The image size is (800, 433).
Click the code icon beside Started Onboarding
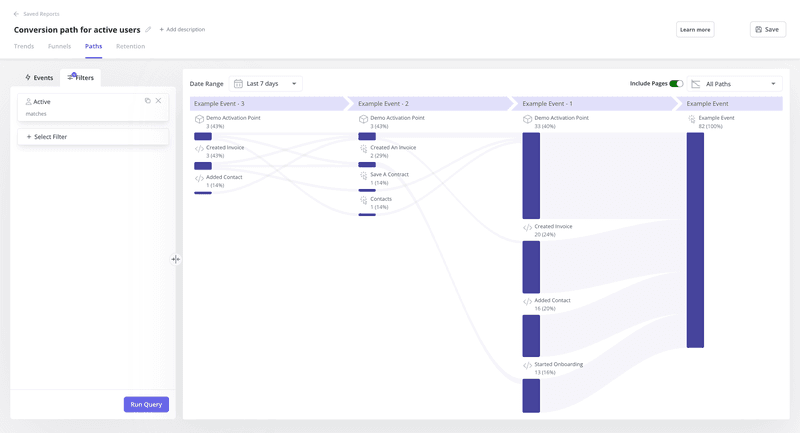point(527,366)
